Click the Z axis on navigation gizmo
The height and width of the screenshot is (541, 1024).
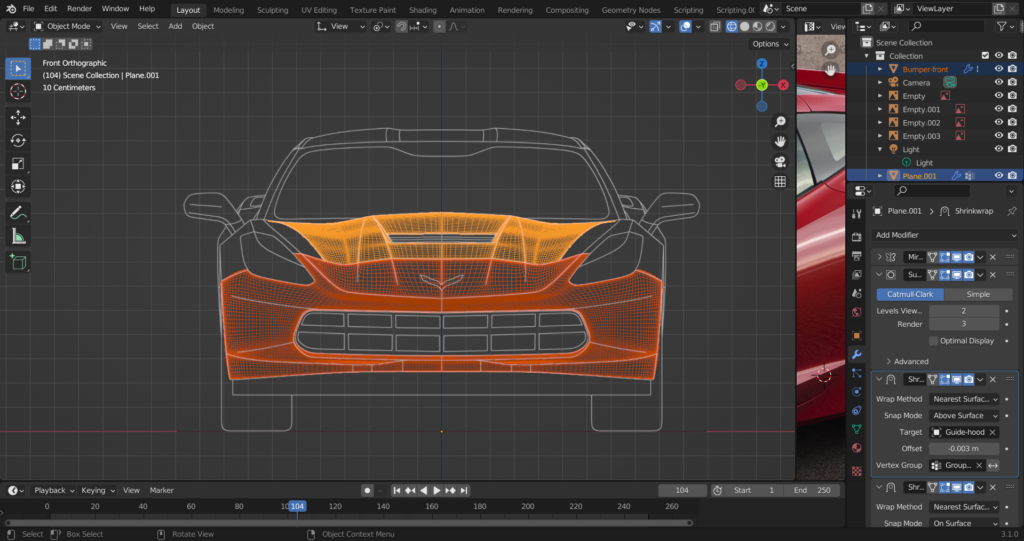[761, 63]
